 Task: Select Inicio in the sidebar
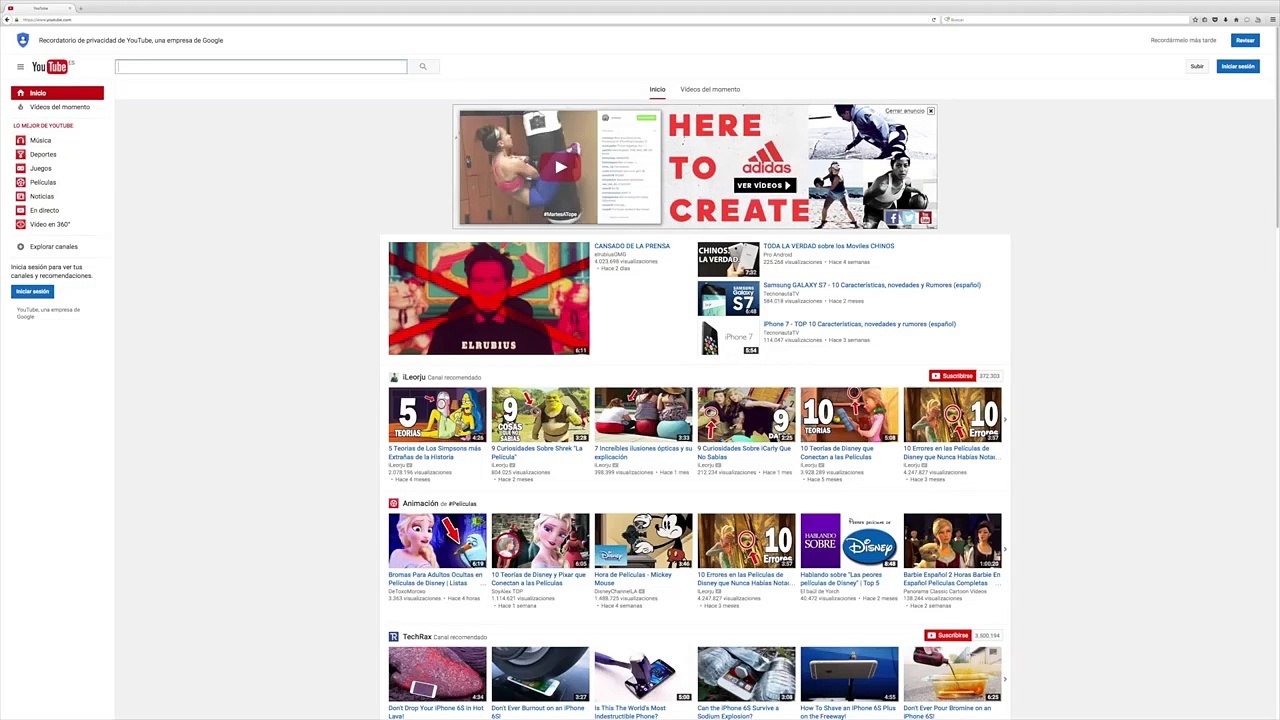coord(57,93)
